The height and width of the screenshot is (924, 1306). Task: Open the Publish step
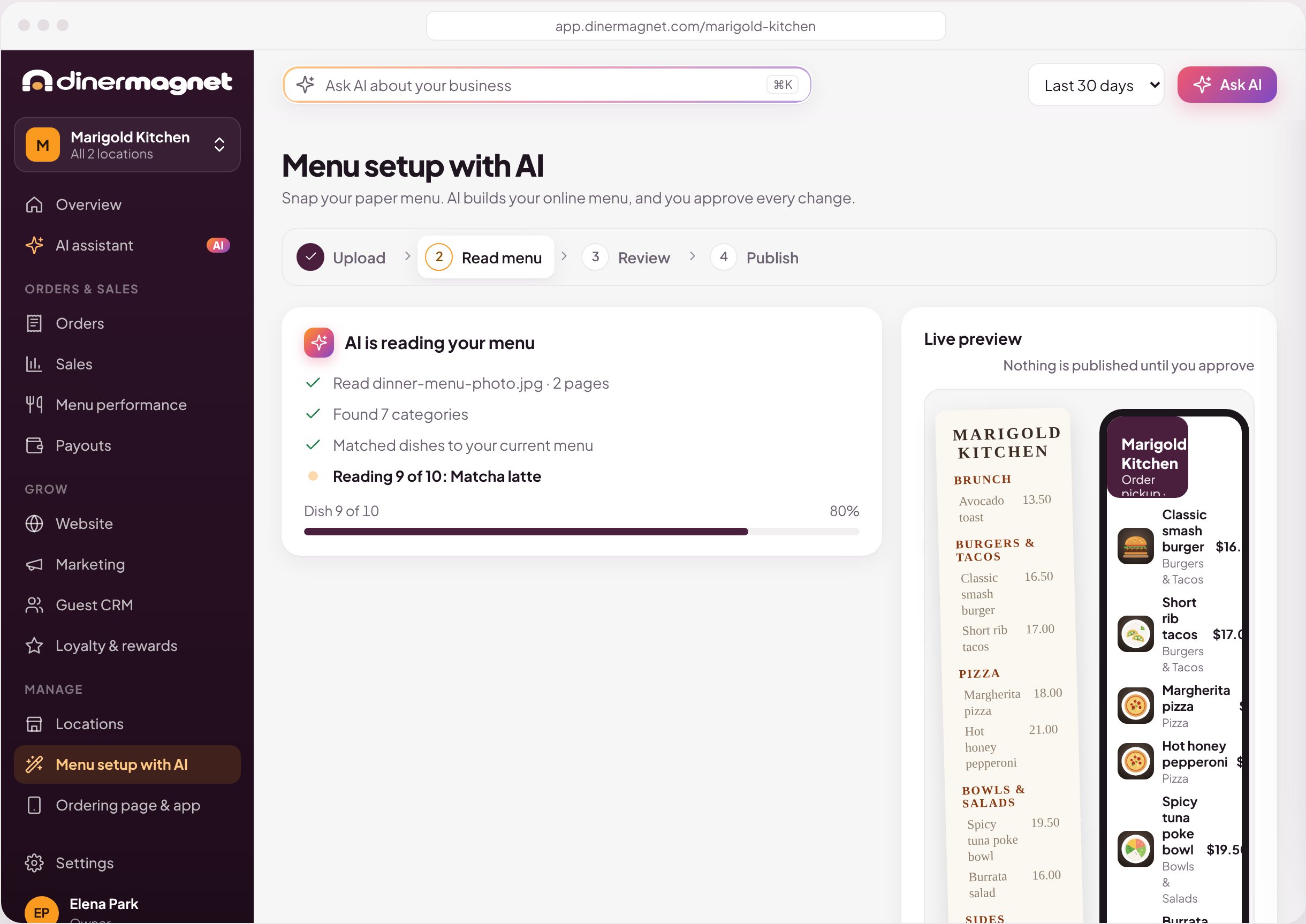point(755,257)
